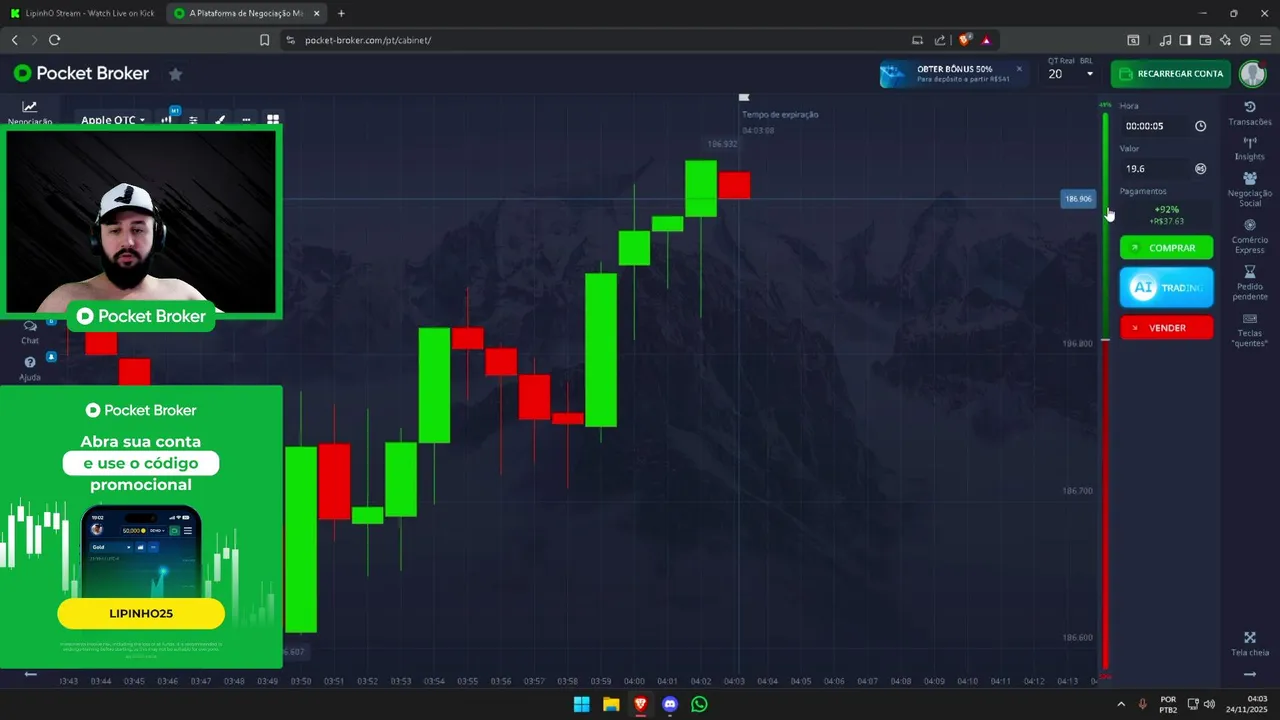
Task: Dismiss the bonus banner with X
Action: (x=1019, y=69)
